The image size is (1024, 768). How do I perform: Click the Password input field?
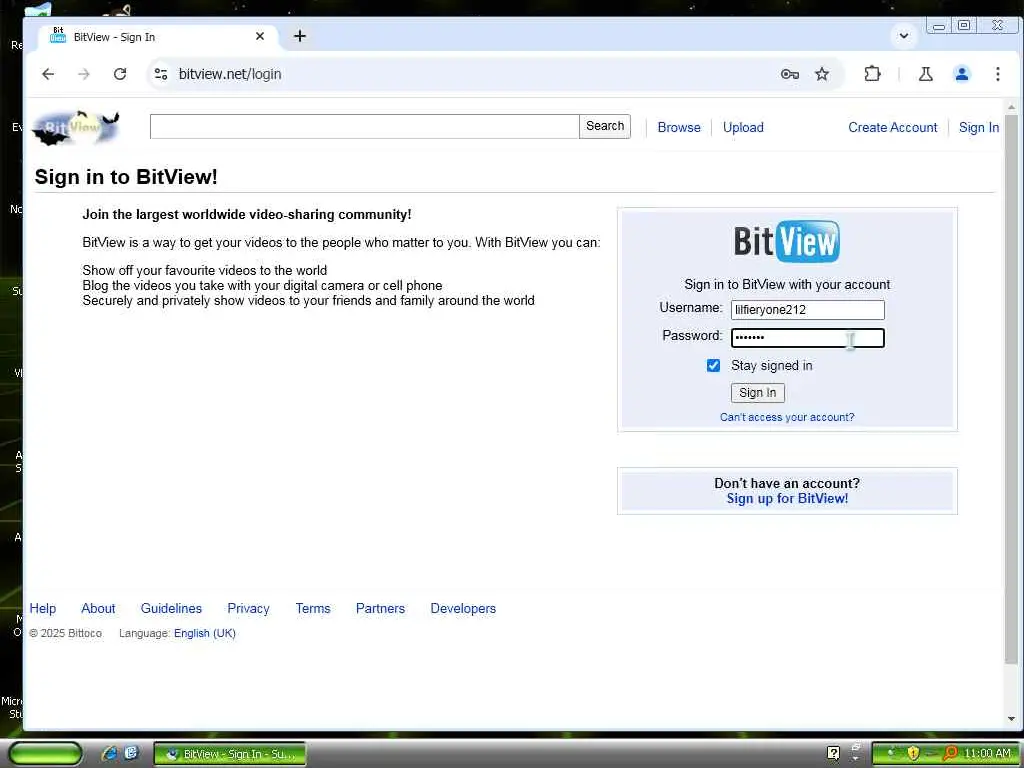807,338
